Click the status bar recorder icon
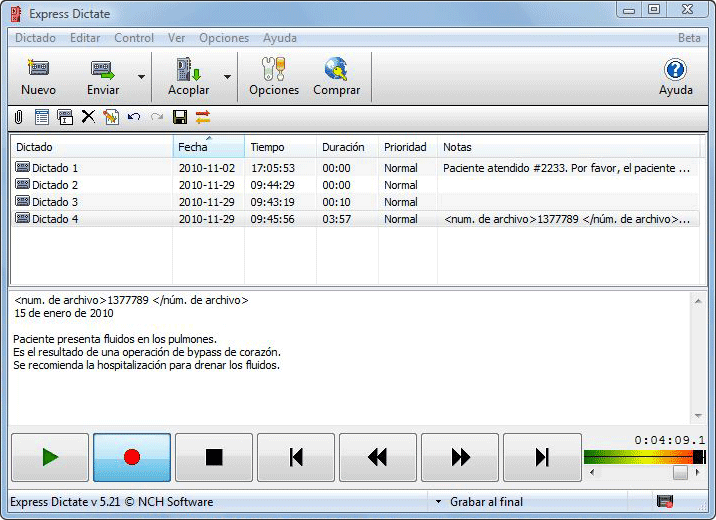716x520 pixels. click(664, 501)
